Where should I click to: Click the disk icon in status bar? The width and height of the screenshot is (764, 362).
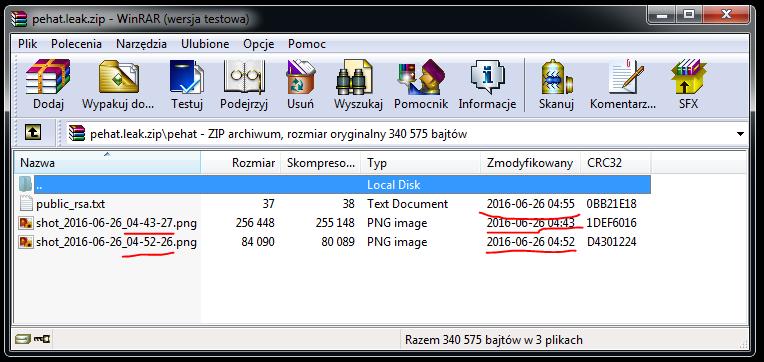coord(22,339)
